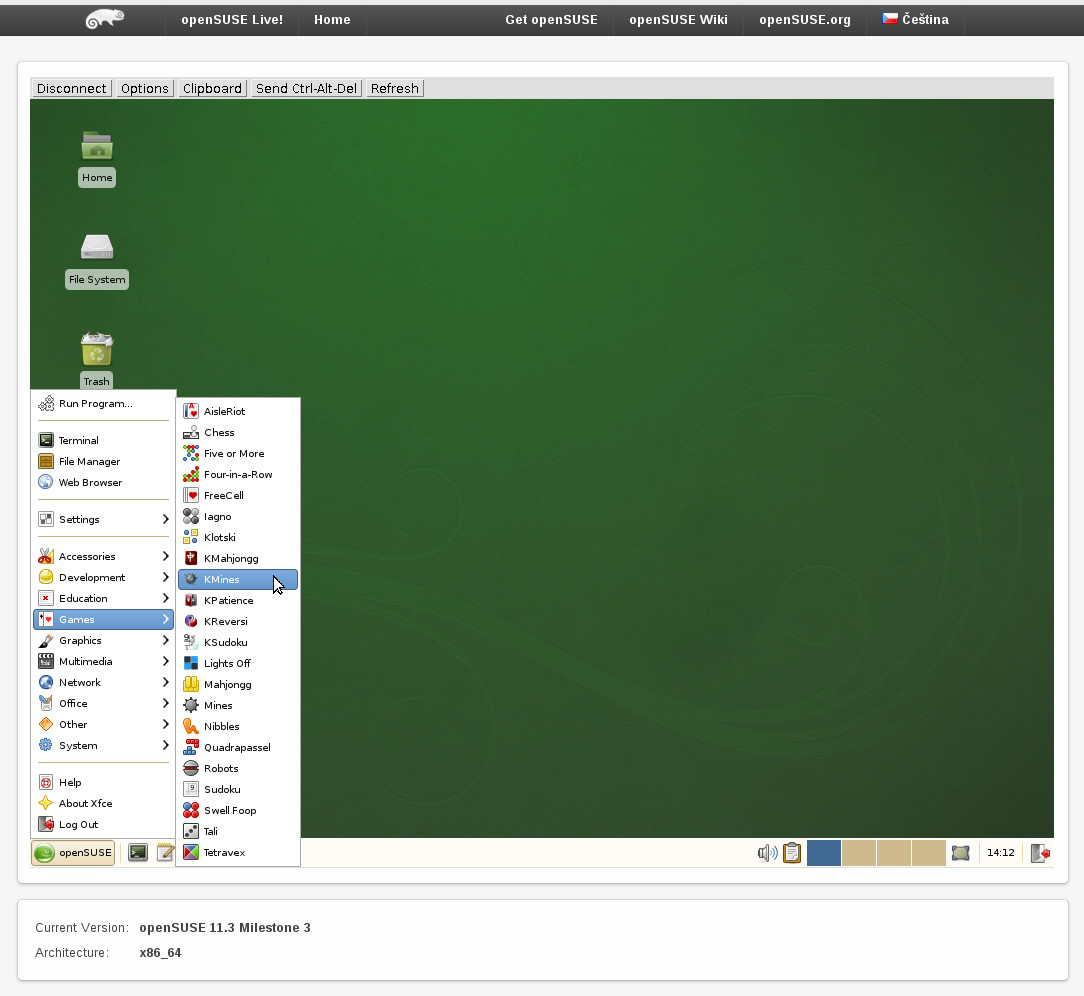Image resolution: width=1084 pixels, height=996 pixels.
Task: Click Send Ctrl-Alt-Del button
Action: click(306, 88)
